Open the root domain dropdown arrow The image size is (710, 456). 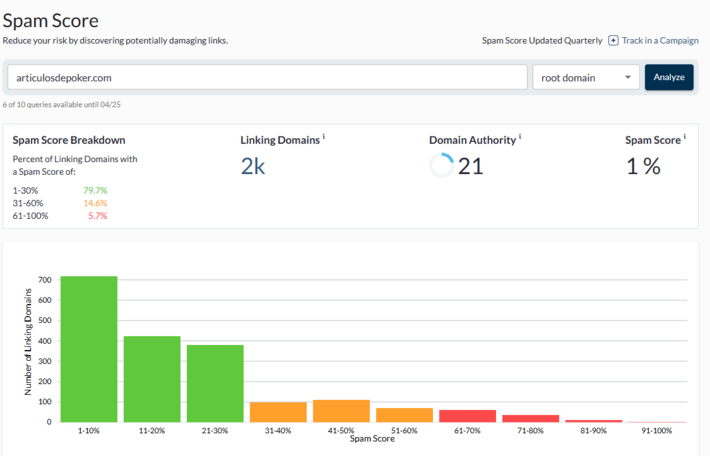(628, 77)
